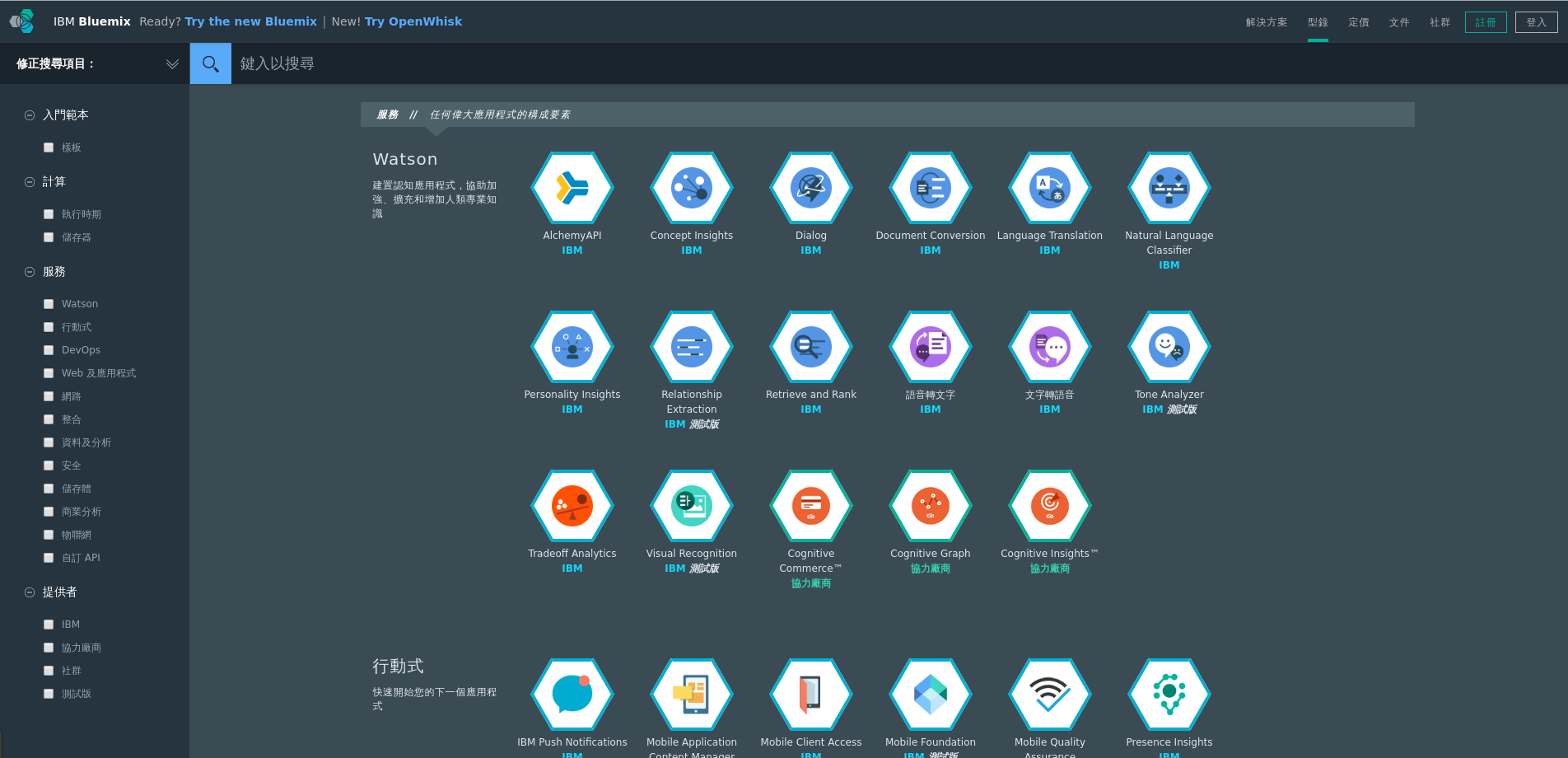Enable the DevOps filter checkbox
This screenshot has height=758, width=1568.
(49, 350)
